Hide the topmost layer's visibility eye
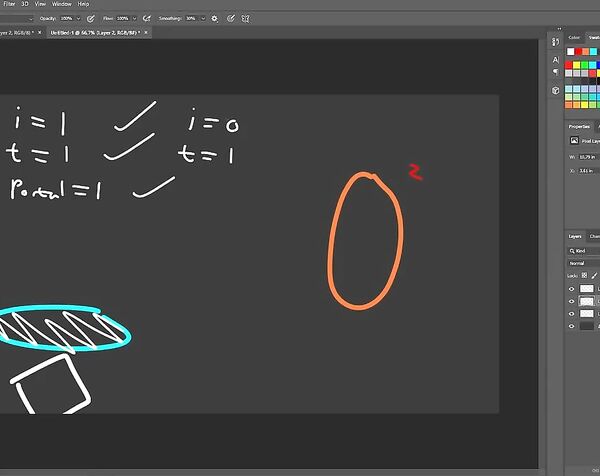The height and width of the screenshot is (476, 600). tap(572, 288)
